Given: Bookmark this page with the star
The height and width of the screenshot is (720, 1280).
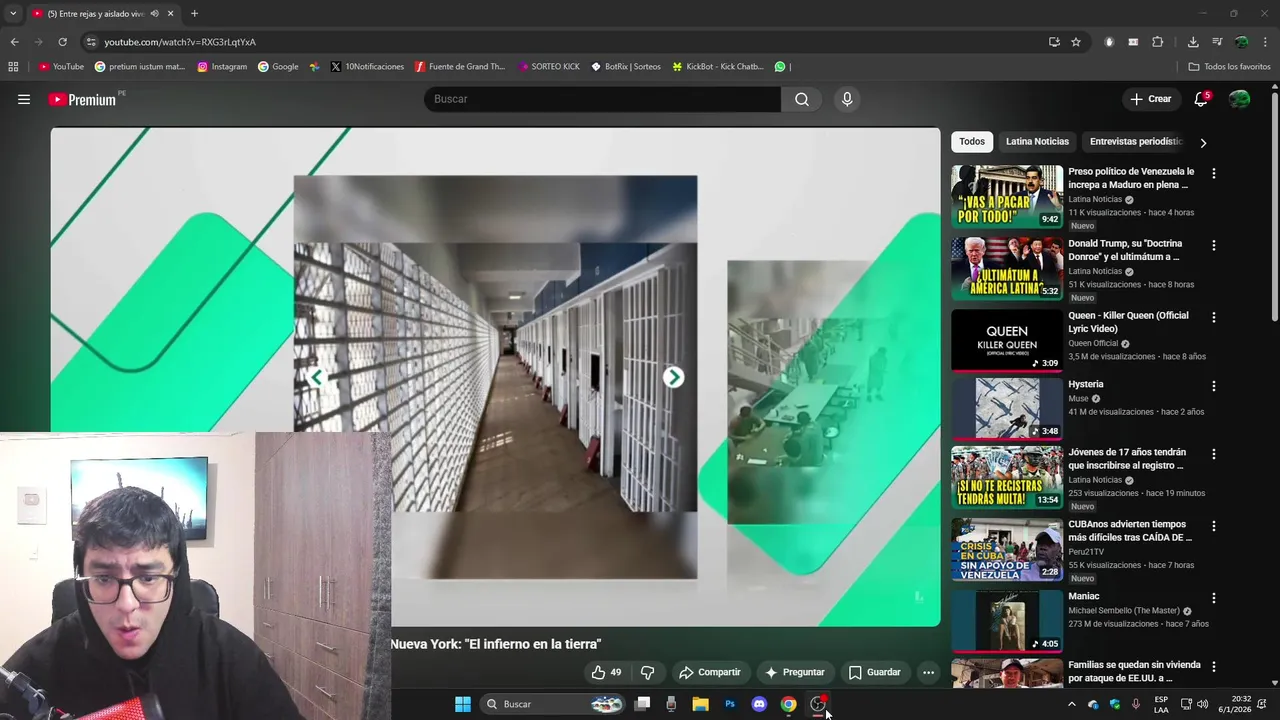Looking at the screenshot, I should click(1076, 42).
